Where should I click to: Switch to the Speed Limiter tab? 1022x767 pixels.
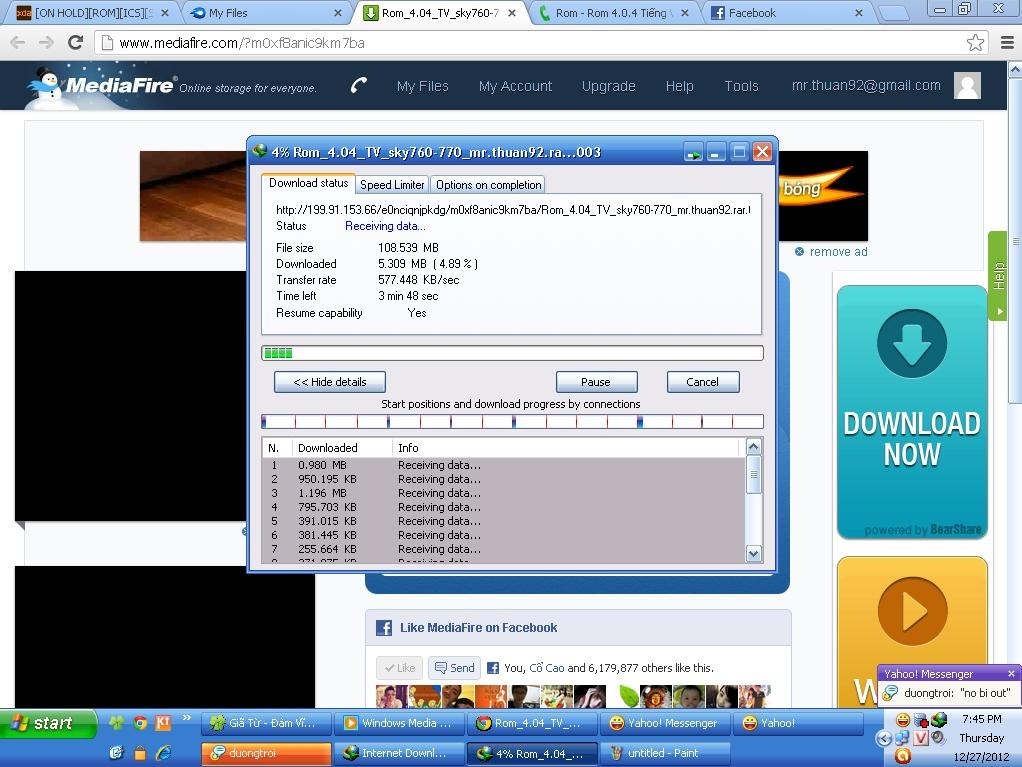(392, 185)
